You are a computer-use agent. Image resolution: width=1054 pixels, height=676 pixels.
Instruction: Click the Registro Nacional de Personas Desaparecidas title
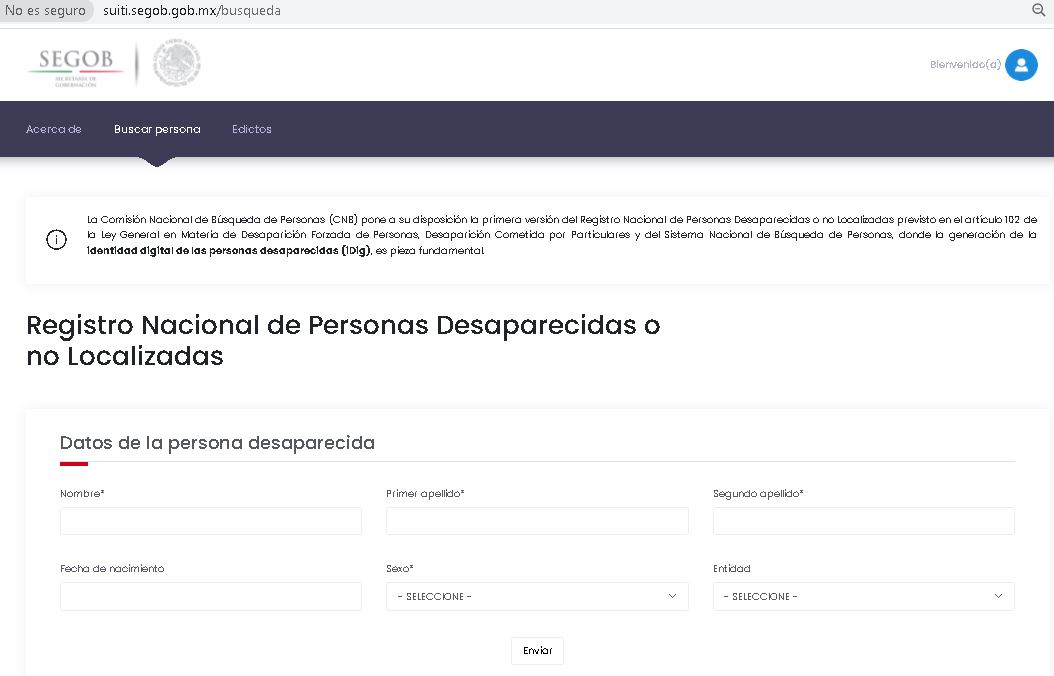click(343, 340)
